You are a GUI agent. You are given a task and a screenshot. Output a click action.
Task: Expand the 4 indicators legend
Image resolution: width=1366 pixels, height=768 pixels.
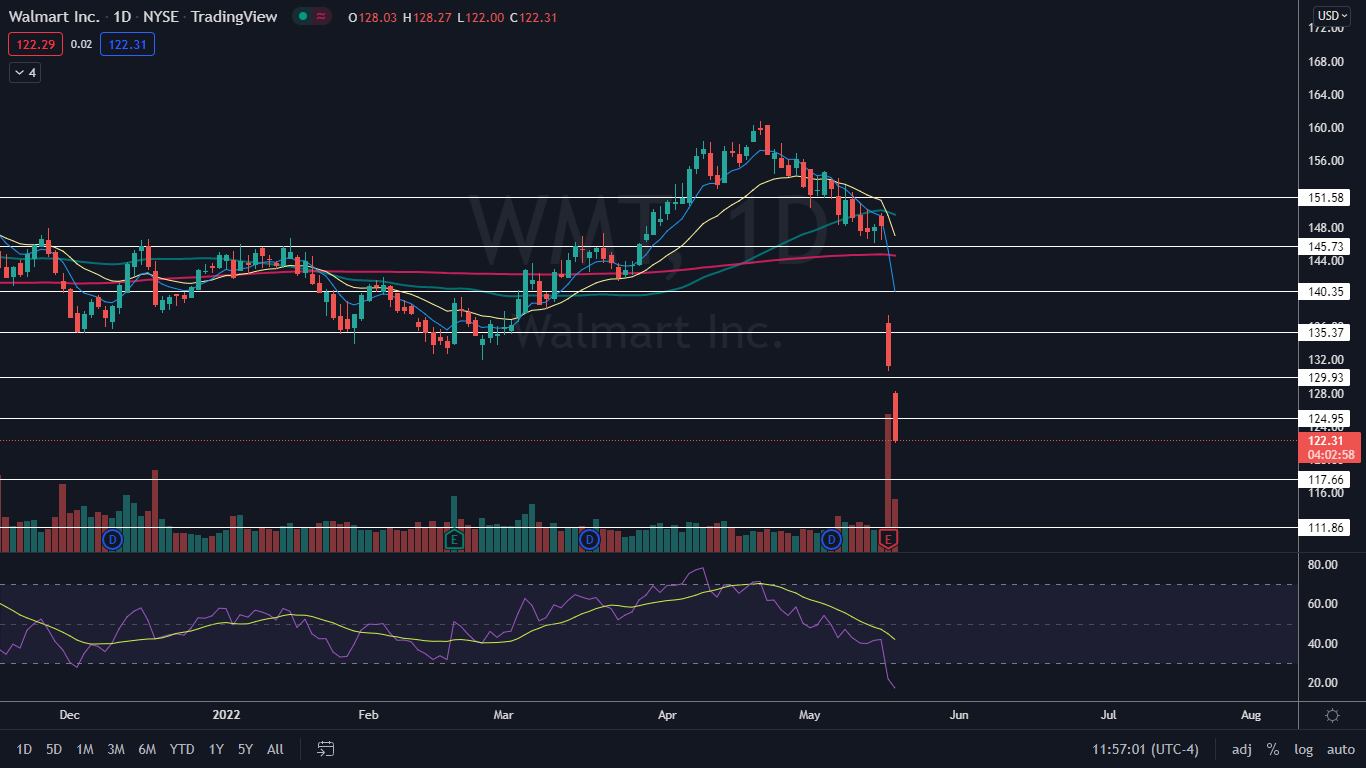[x=25, y=72]
